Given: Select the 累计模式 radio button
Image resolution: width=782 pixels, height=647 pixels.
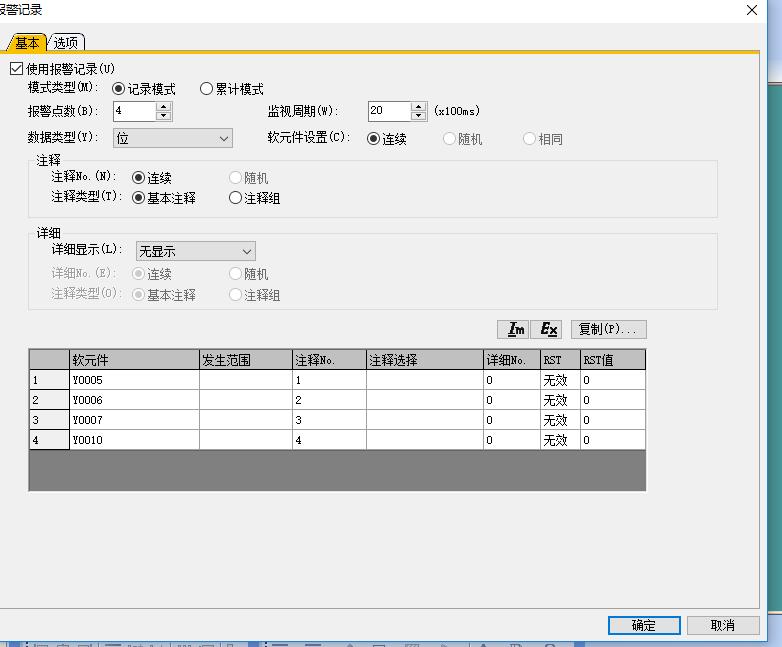Looking at the screenshot, I should 207,89.
